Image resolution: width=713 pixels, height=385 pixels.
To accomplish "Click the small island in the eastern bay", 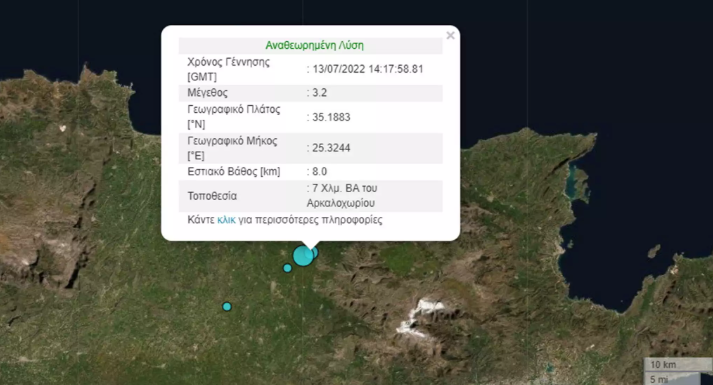I will pyautogui.click(x=653, y=251).
